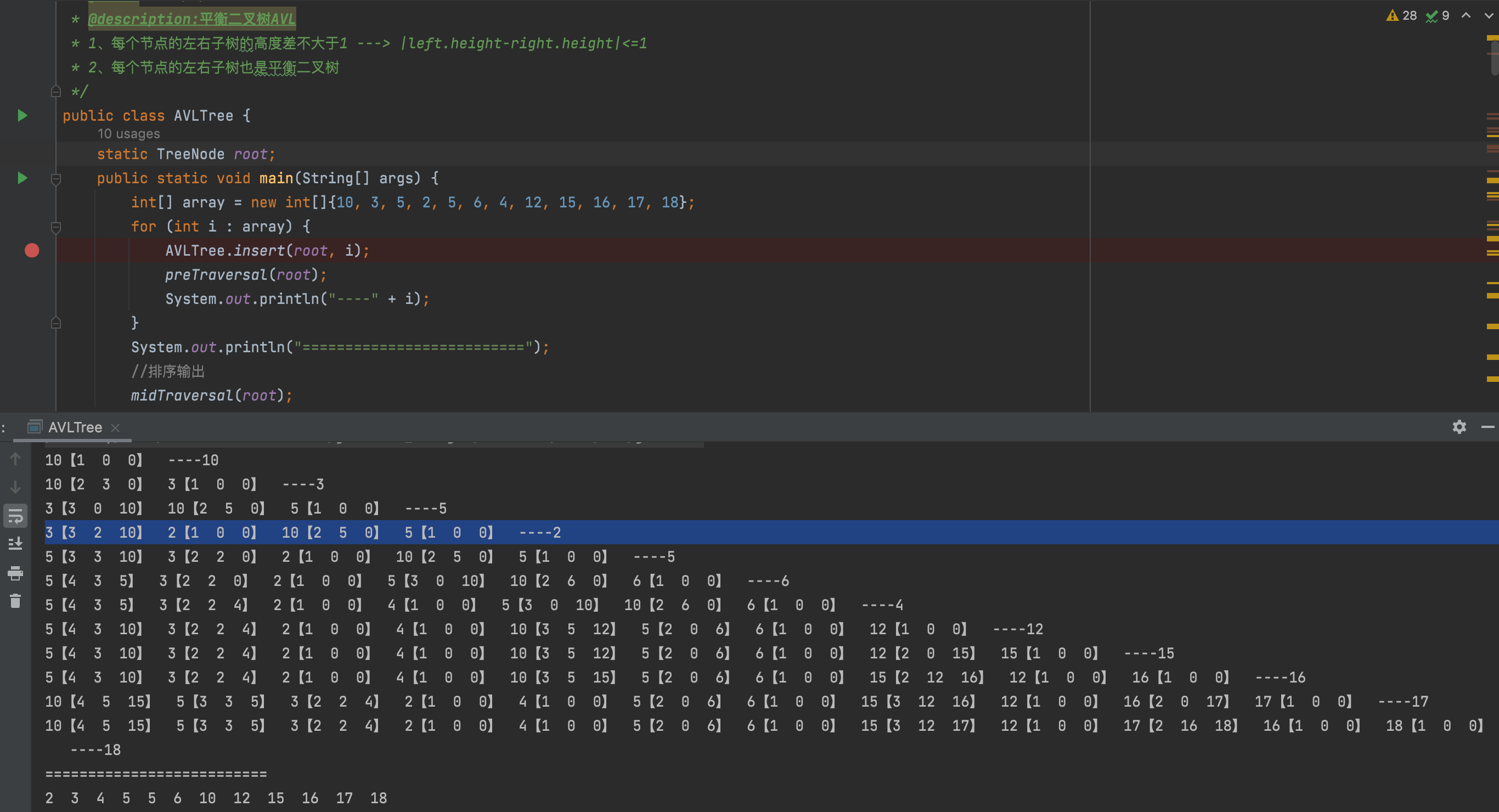Go to previous highlighted error arrow
Image resolution: width=1499 pixels, height=812 pixels.
point(1466,16)
